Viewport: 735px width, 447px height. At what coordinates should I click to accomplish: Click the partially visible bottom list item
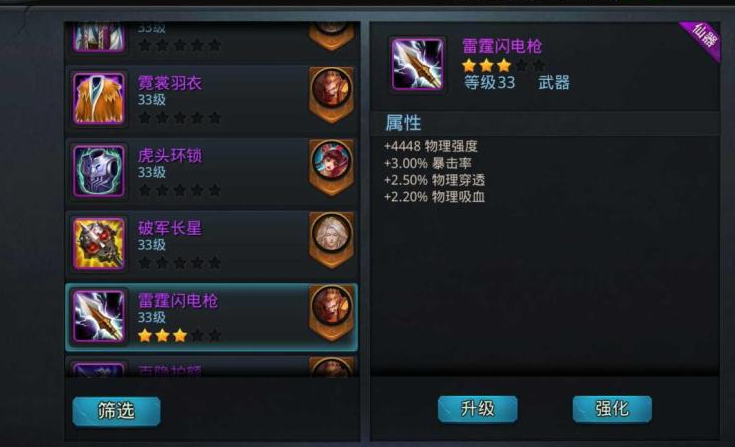click(x=212, y=367)
